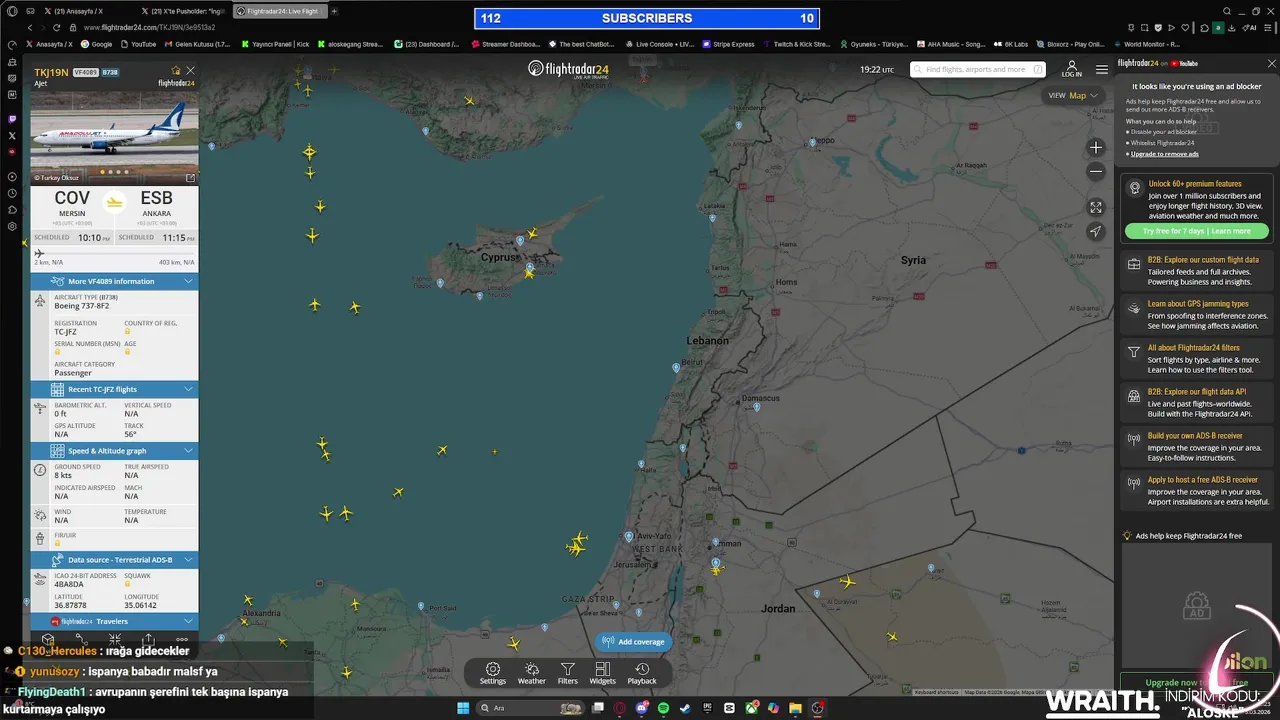Add TKJ19N flight to bookmarks icon
The image size is (1280, 720).
[x=176, y=71]
